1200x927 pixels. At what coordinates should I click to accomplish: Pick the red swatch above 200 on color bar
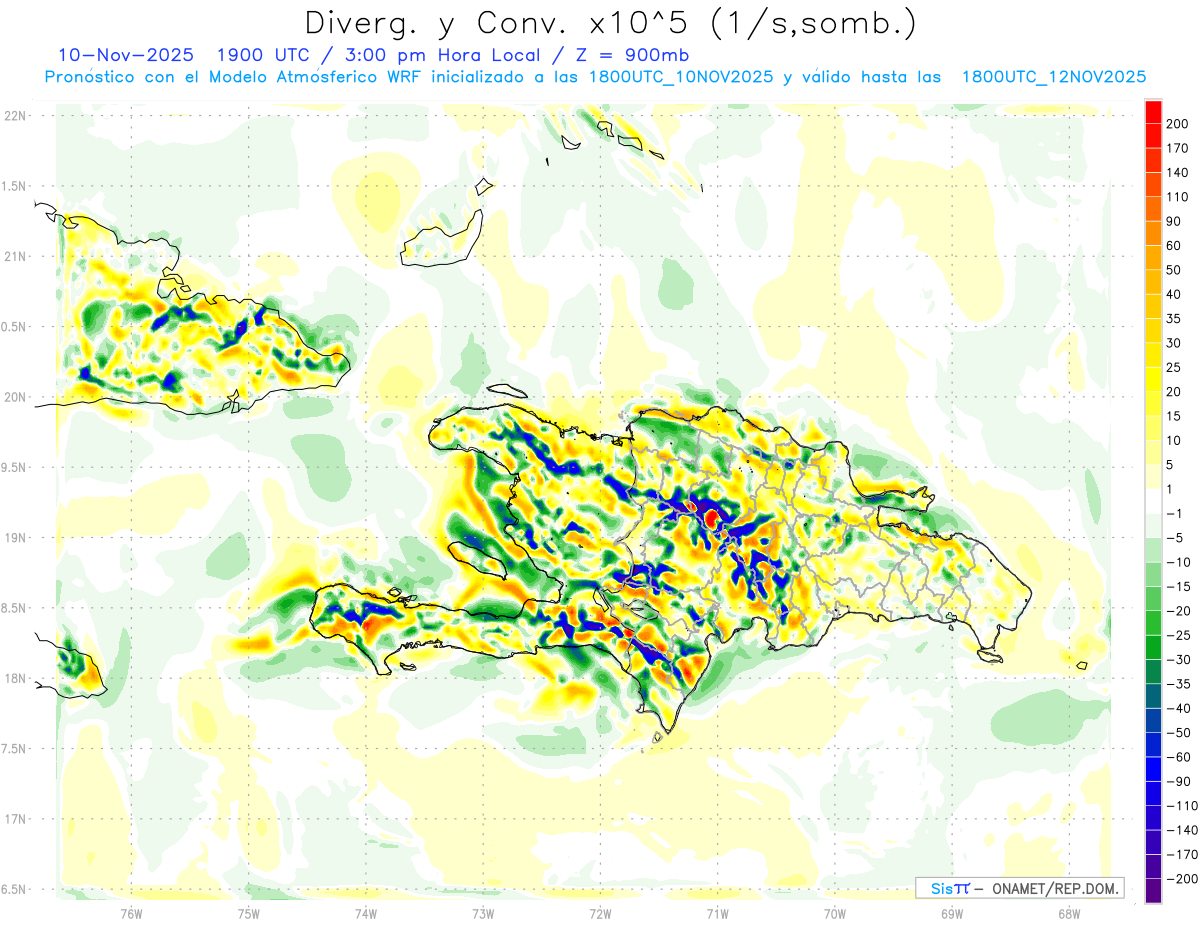tap(1154, 111)
